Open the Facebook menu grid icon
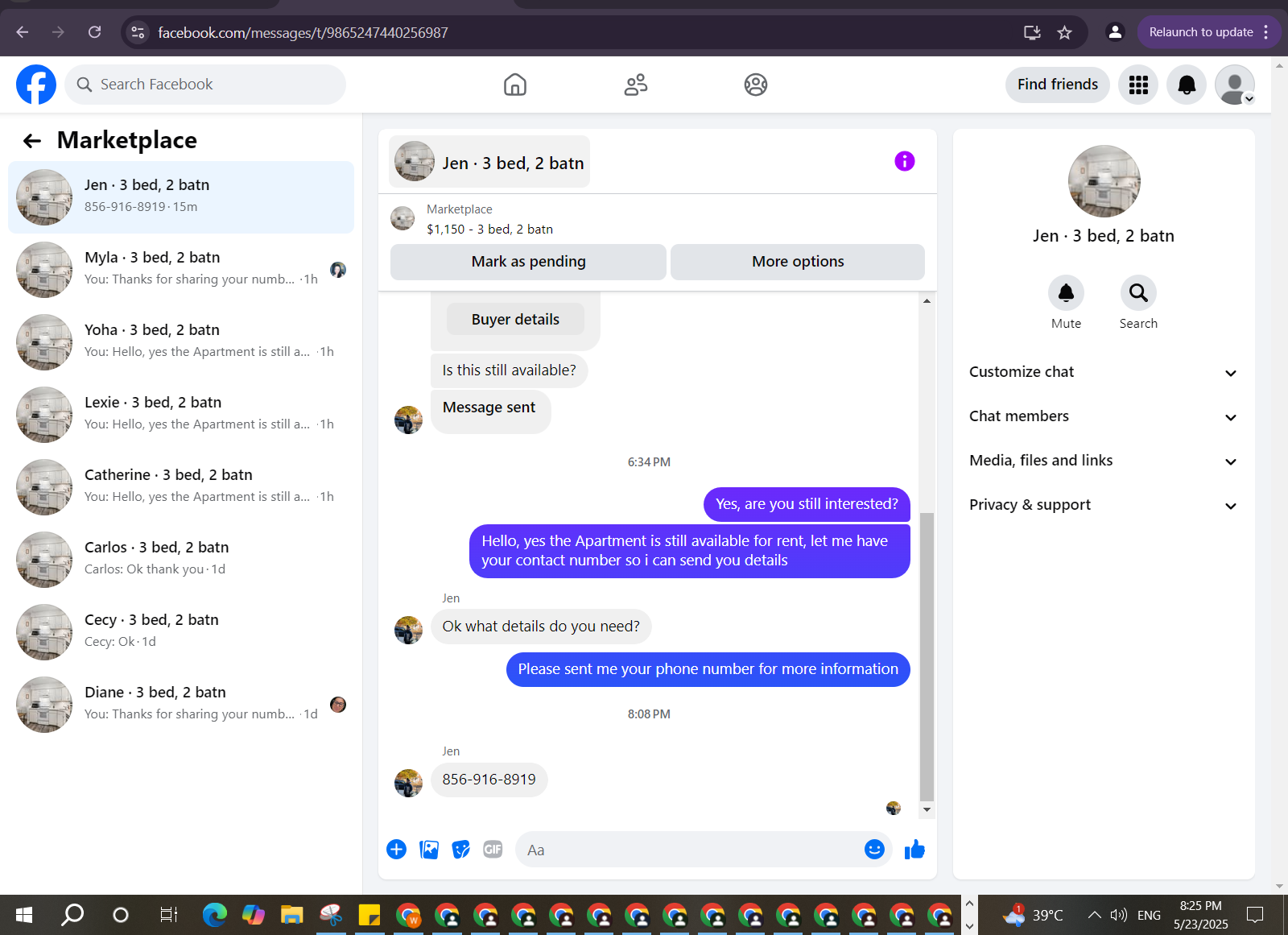Viewport: 1288px width, 935px height. [x=1138, y=85]
